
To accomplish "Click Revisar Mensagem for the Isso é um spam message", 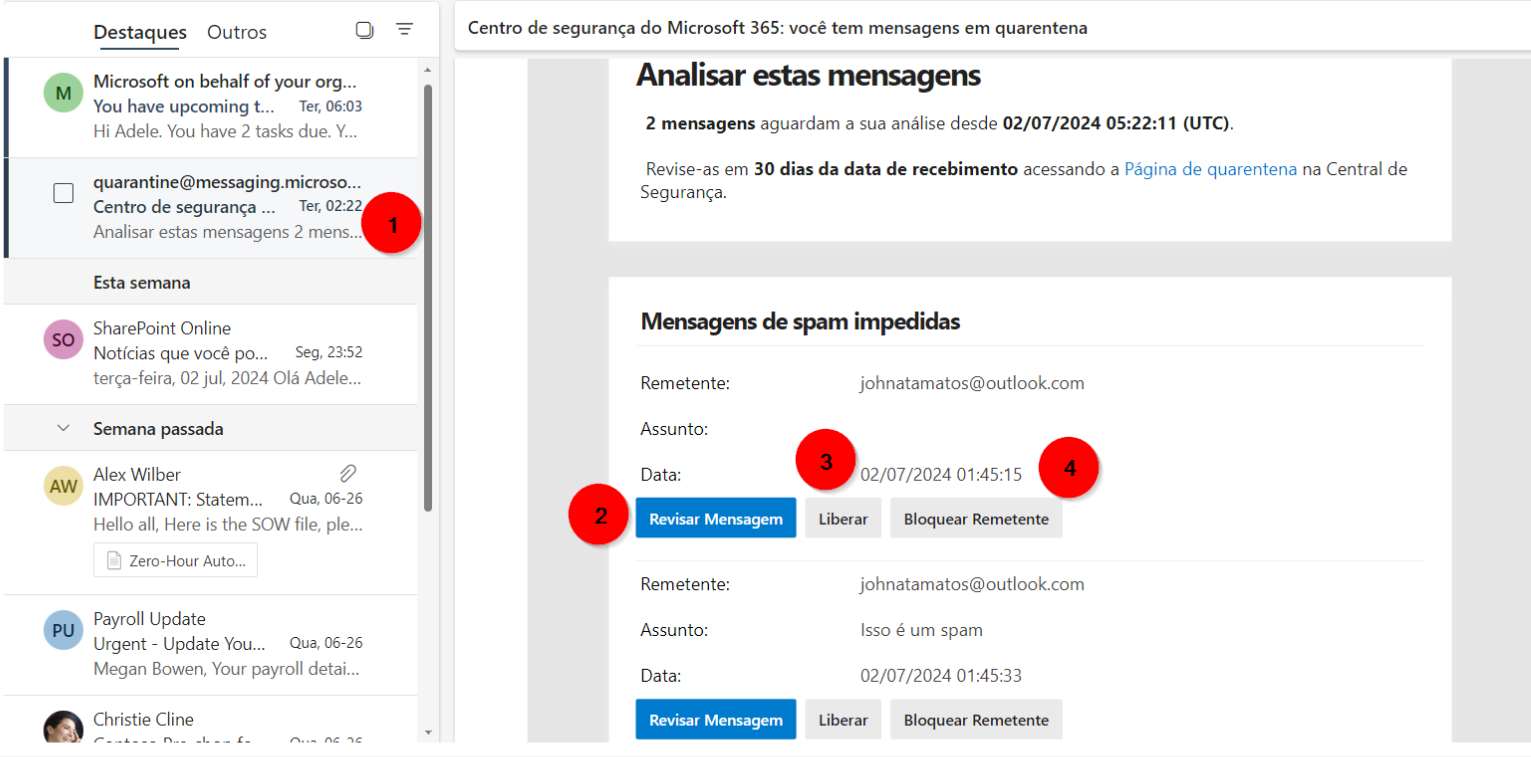I will tap(716, 719).
